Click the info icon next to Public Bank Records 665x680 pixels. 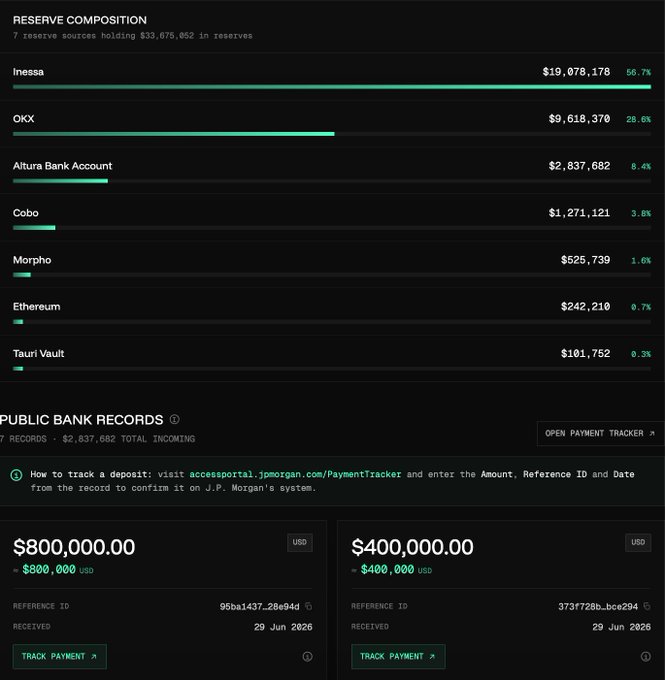[x=174, y=419]
